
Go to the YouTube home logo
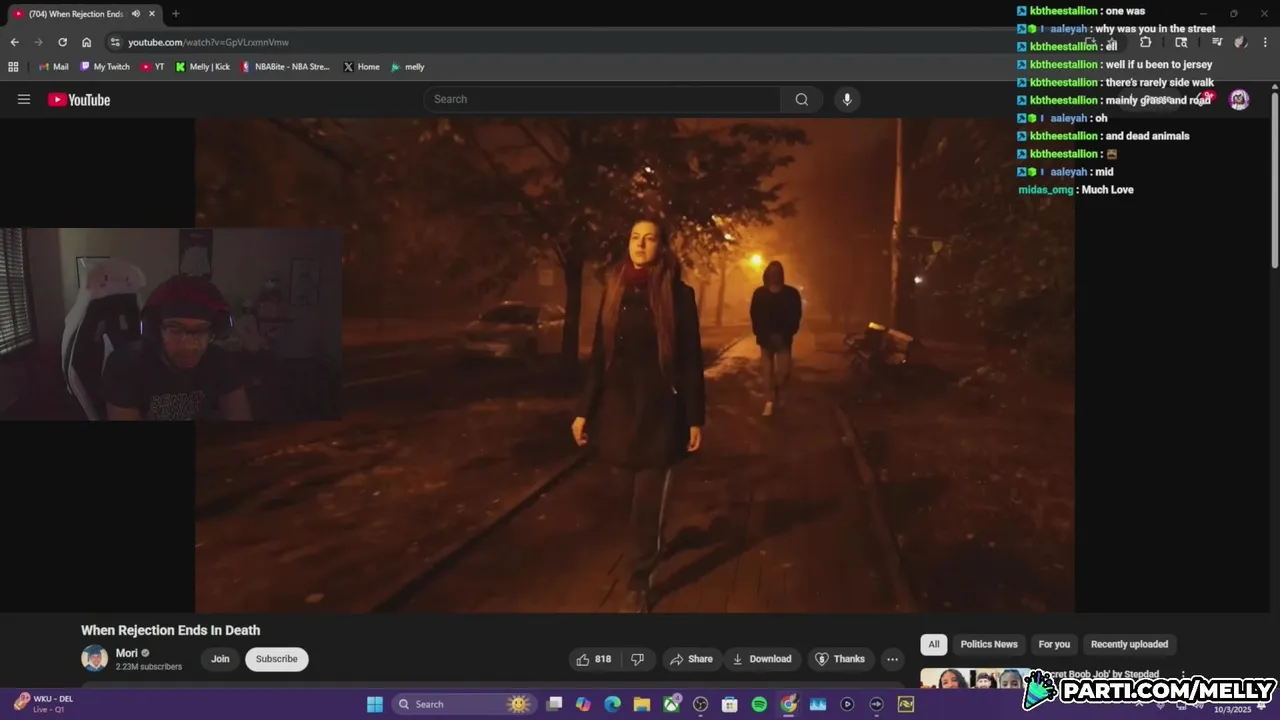coord(79,99)
